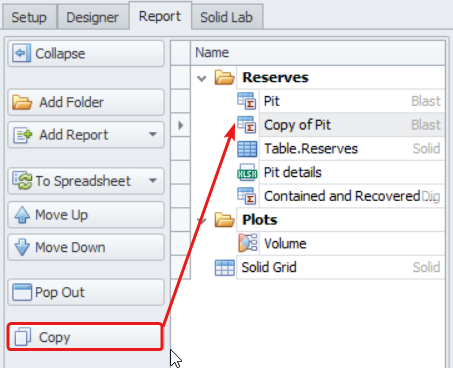Switch to the Designer tab
The width and height of the screenshot is (453, 368).
pos(92,17)
